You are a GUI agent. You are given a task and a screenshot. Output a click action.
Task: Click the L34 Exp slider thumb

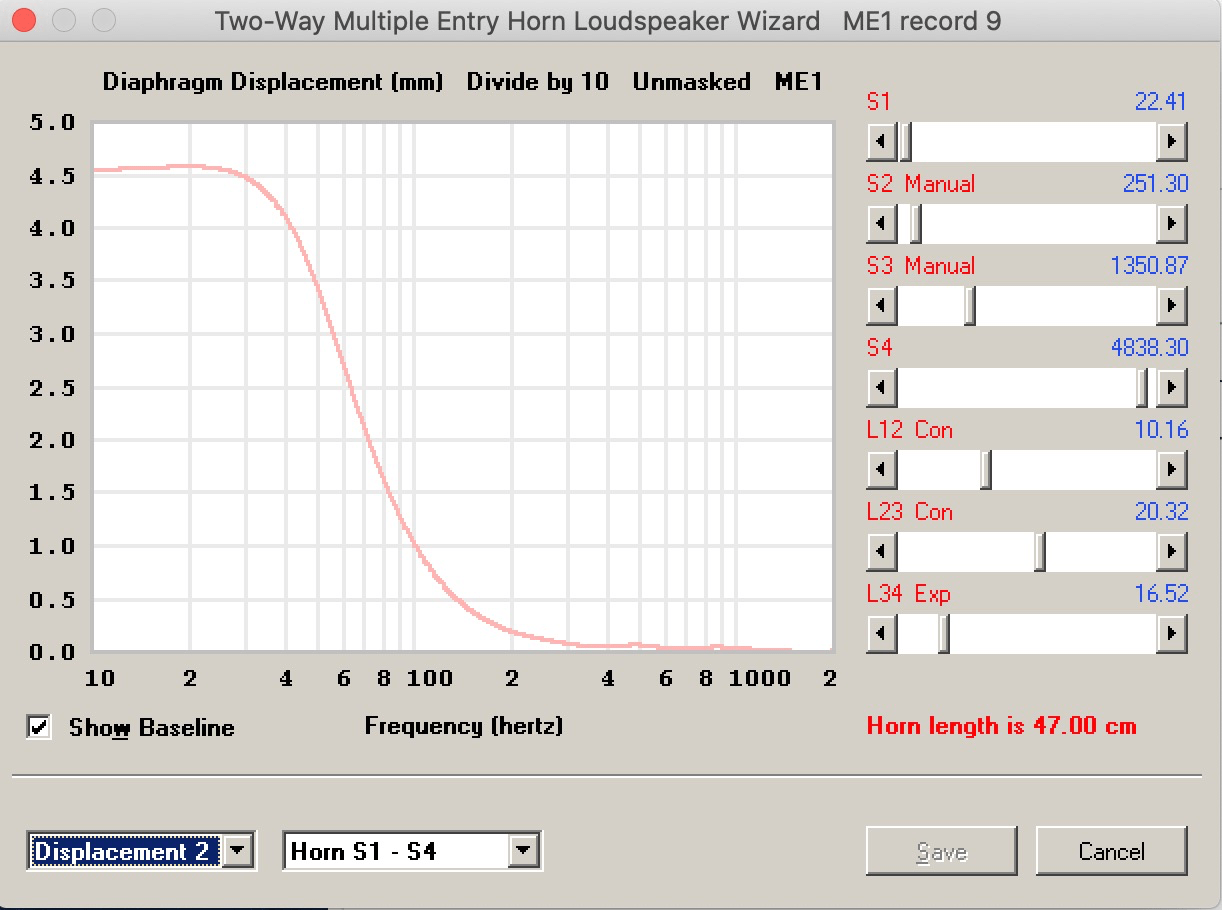[944, 633]
